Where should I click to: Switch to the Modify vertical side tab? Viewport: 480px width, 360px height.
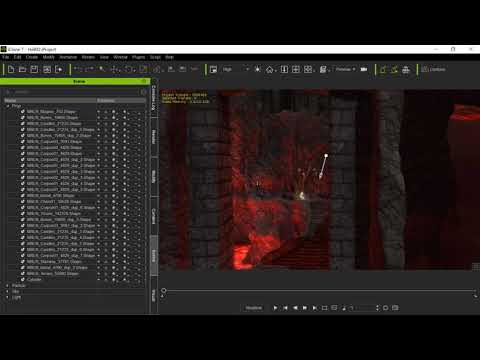[154, 176]
